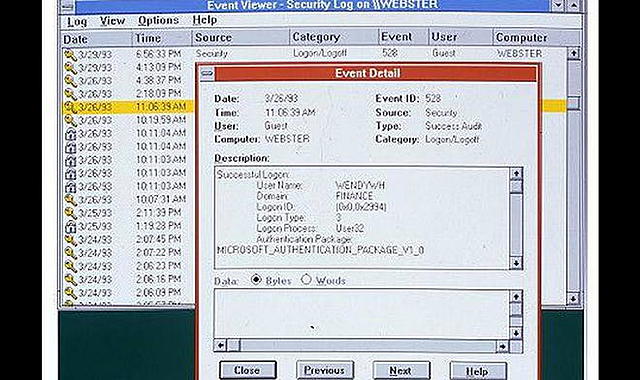
Task: Click the 1:19:28 PM time entry
Action: pyautogui.click(x=158, y=226)
